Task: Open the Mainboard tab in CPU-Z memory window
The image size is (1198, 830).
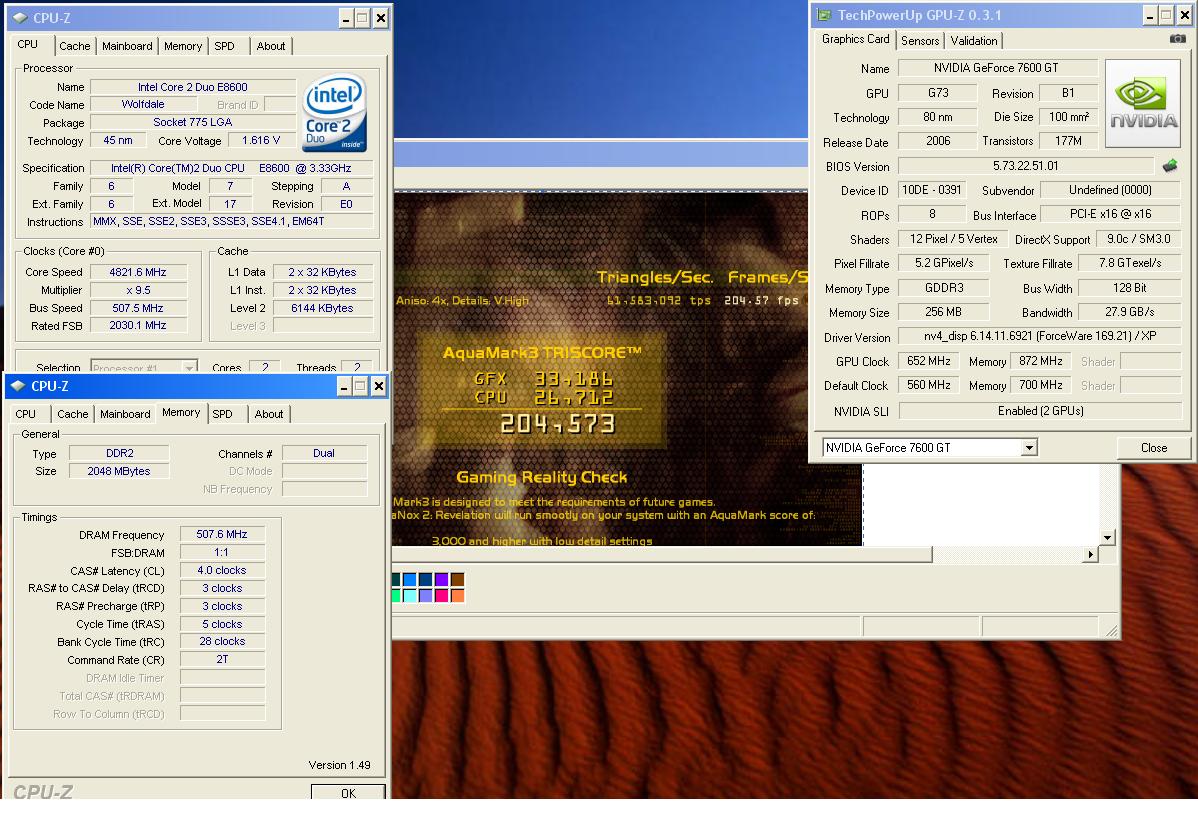Action: tap(125, 414)
